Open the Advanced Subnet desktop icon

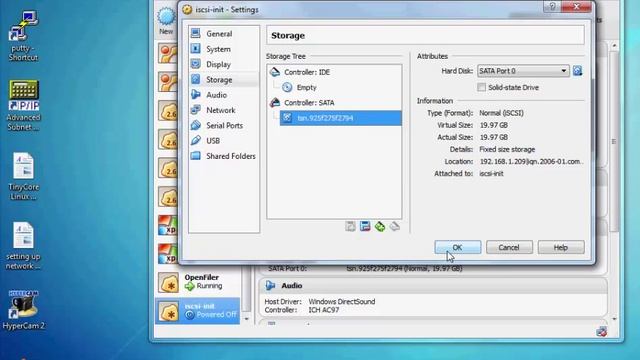[x=23, y=106]
